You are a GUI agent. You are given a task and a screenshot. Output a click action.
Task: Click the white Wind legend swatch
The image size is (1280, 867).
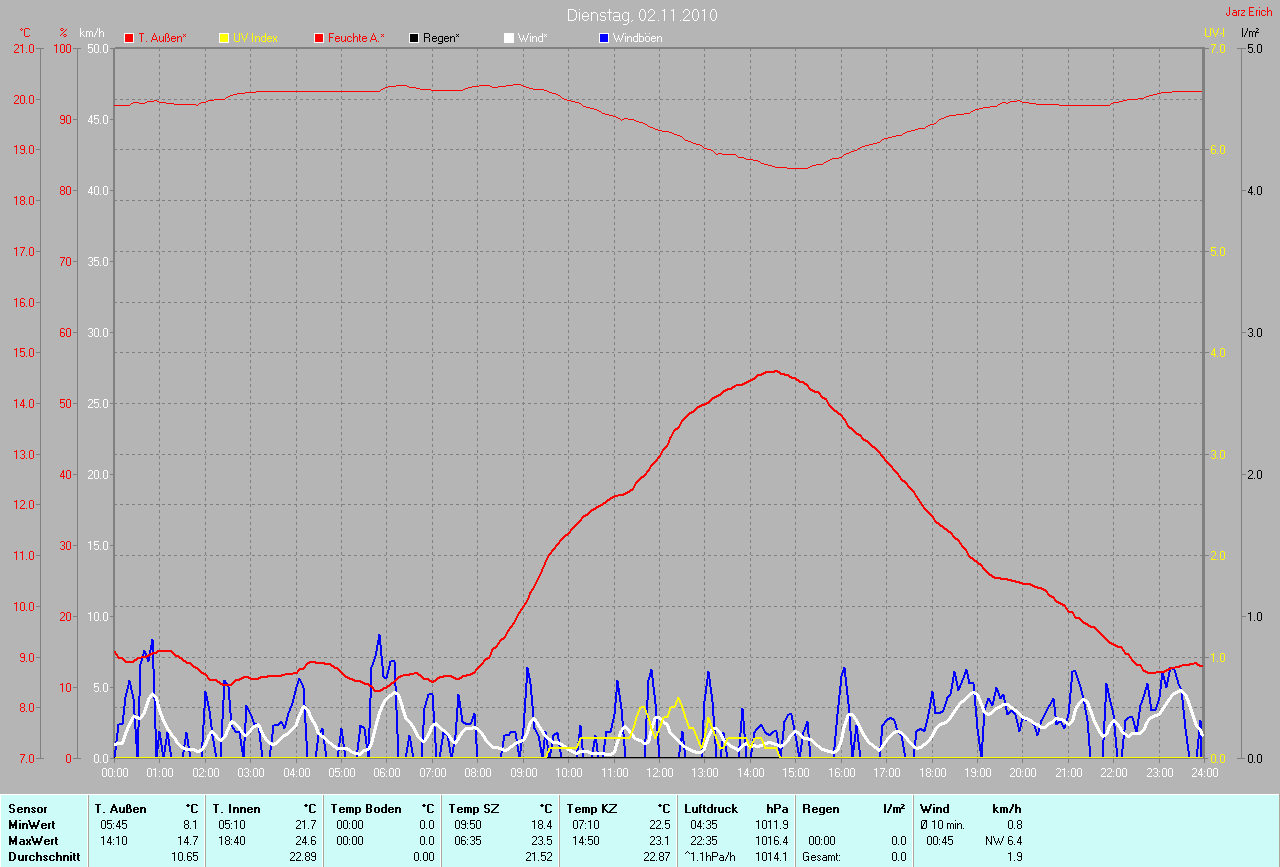[x=508, y=38]
